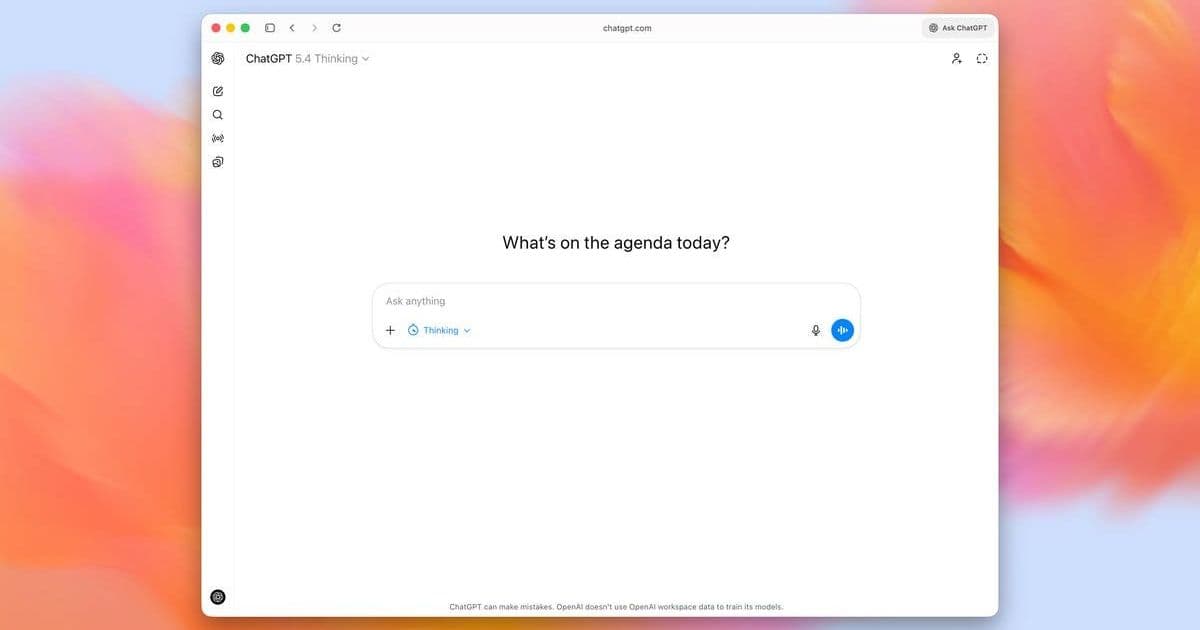The height and width of the screenshot is (630, 1200).
Task: Toggle the browser sidebar panel icon
Action: pyautogui.click(x=269, y=27)
